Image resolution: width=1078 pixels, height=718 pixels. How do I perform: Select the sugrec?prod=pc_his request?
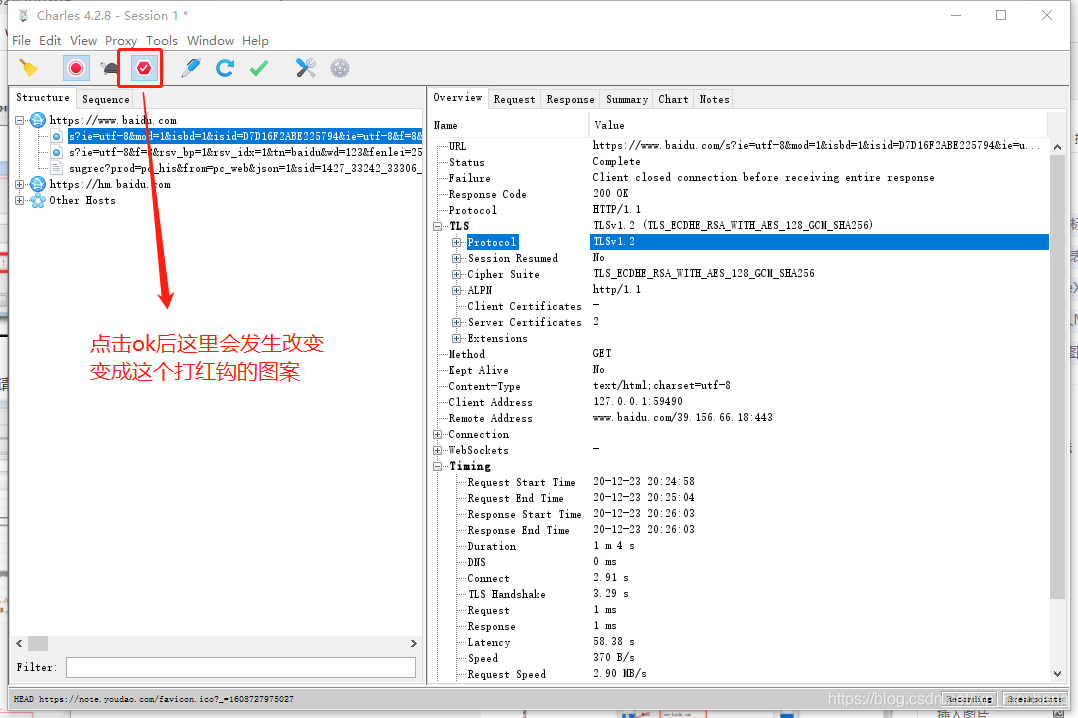245,168
